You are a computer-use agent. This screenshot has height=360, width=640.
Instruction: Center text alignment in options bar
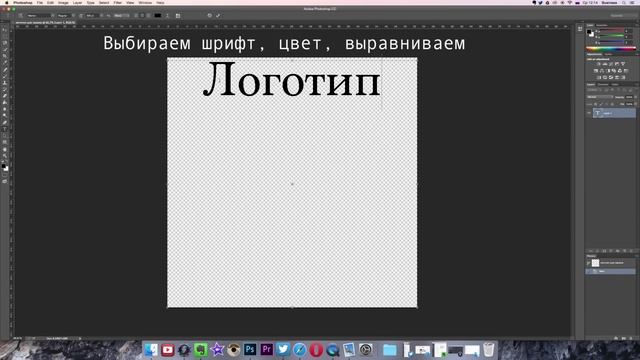[x=142, y=16]
